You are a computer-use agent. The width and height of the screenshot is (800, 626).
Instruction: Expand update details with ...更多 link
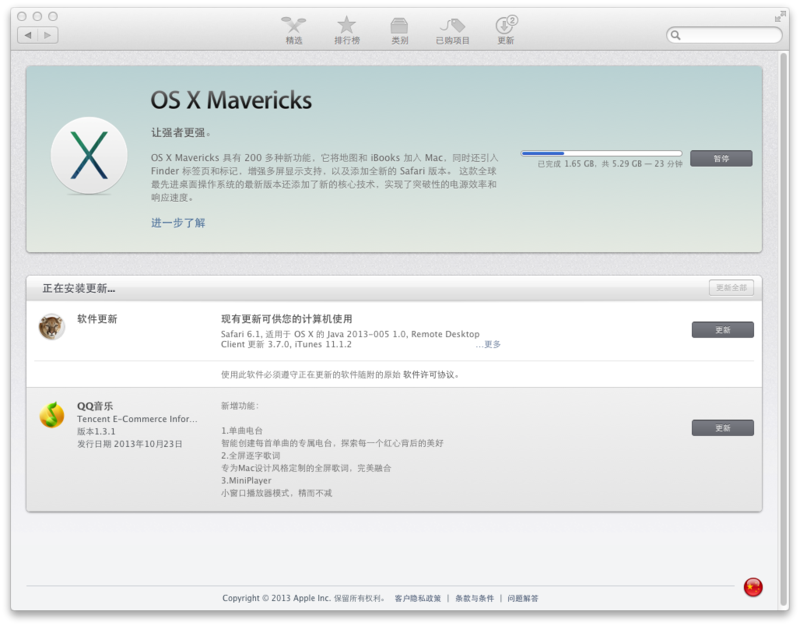pyautogui.click(x=488, y=344)
